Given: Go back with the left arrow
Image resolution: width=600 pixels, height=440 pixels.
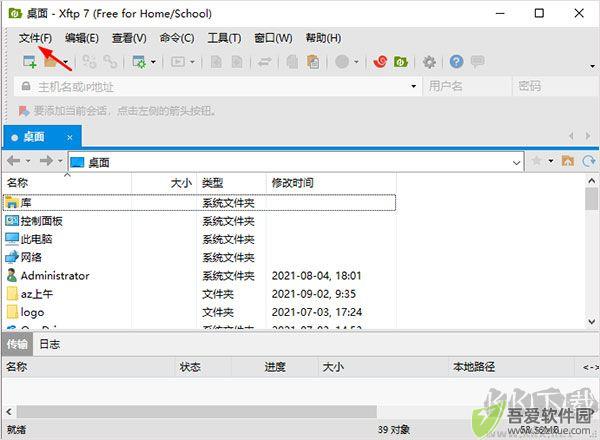Looking at the screenshot, I should point(14,161).
